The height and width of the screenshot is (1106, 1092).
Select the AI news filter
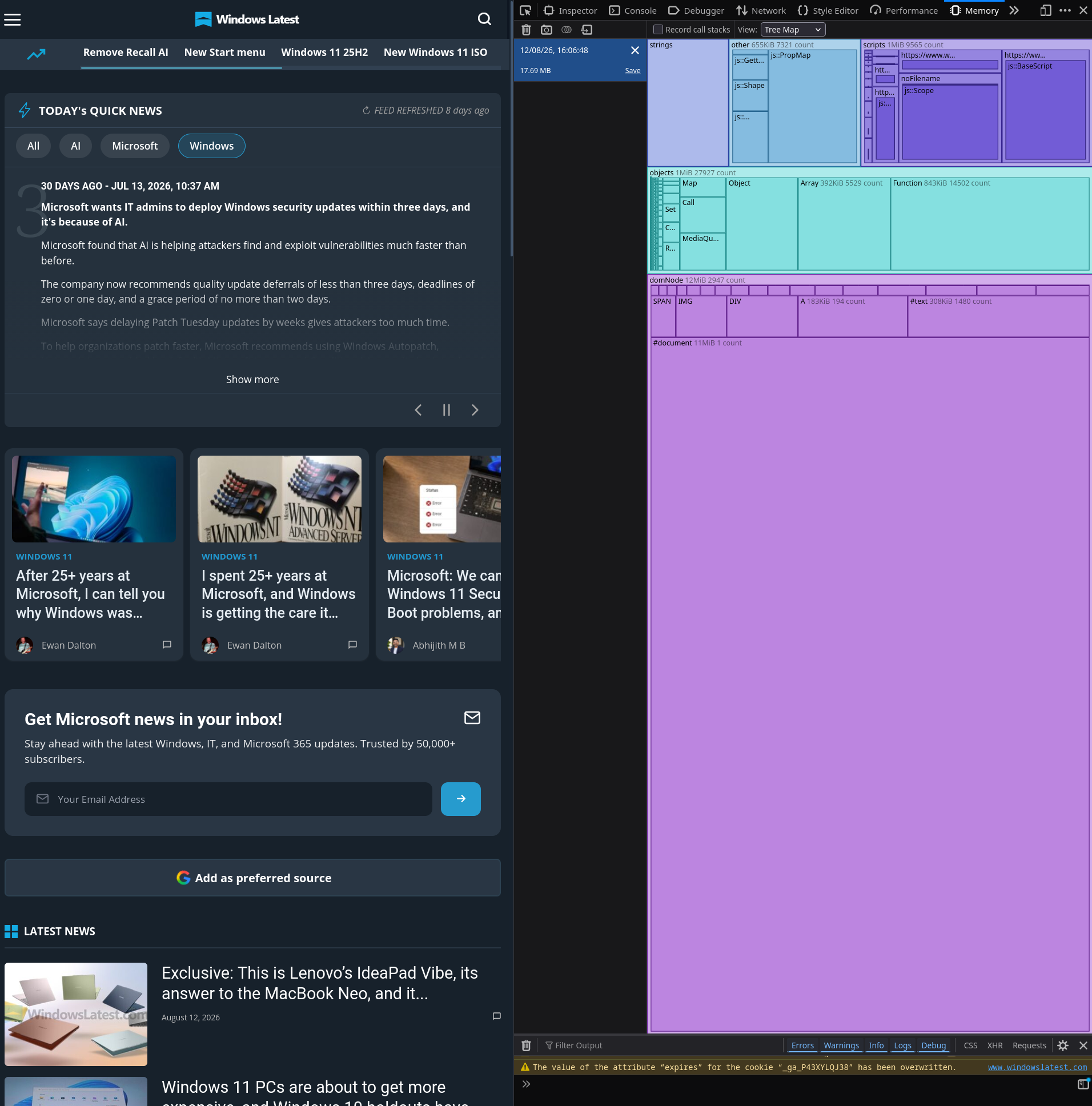point(75,146)
